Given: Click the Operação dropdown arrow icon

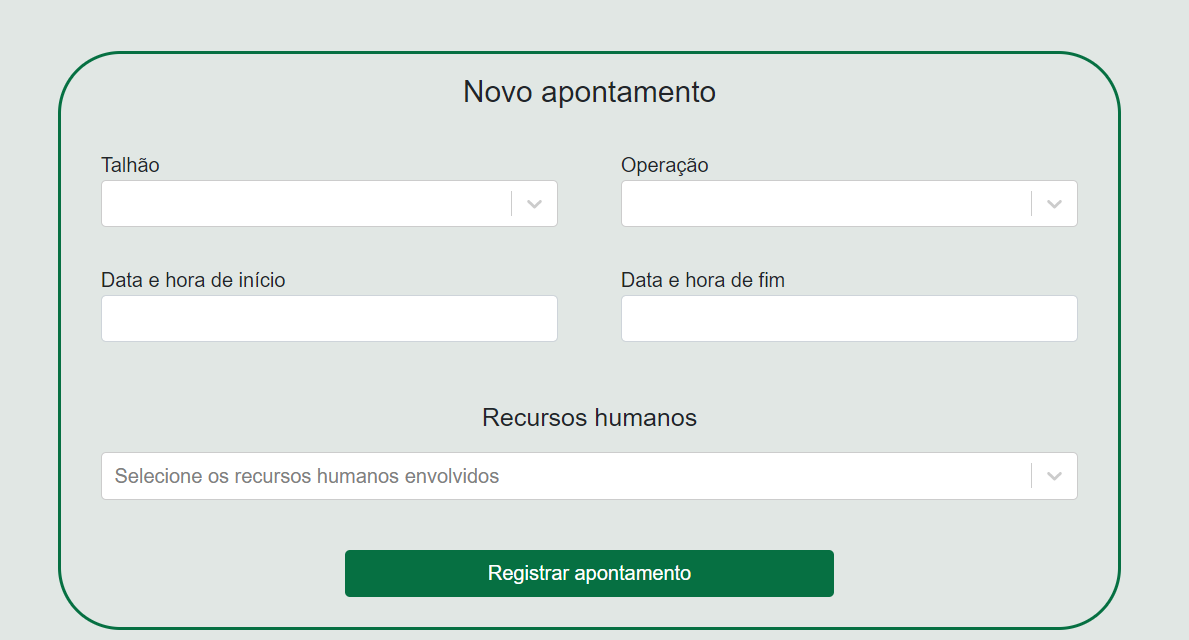Looking at the screenshot, I should point(1054,204).
